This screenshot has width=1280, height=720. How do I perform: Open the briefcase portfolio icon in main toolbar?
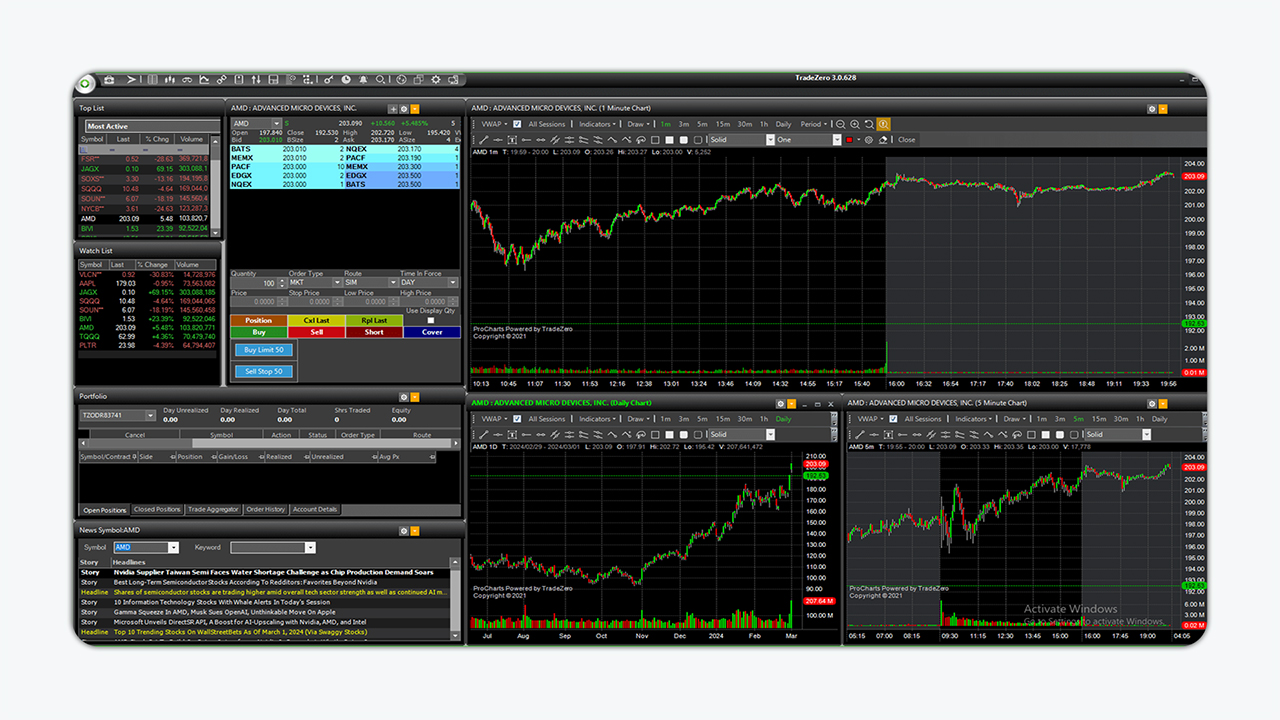(x=109, y=80)
